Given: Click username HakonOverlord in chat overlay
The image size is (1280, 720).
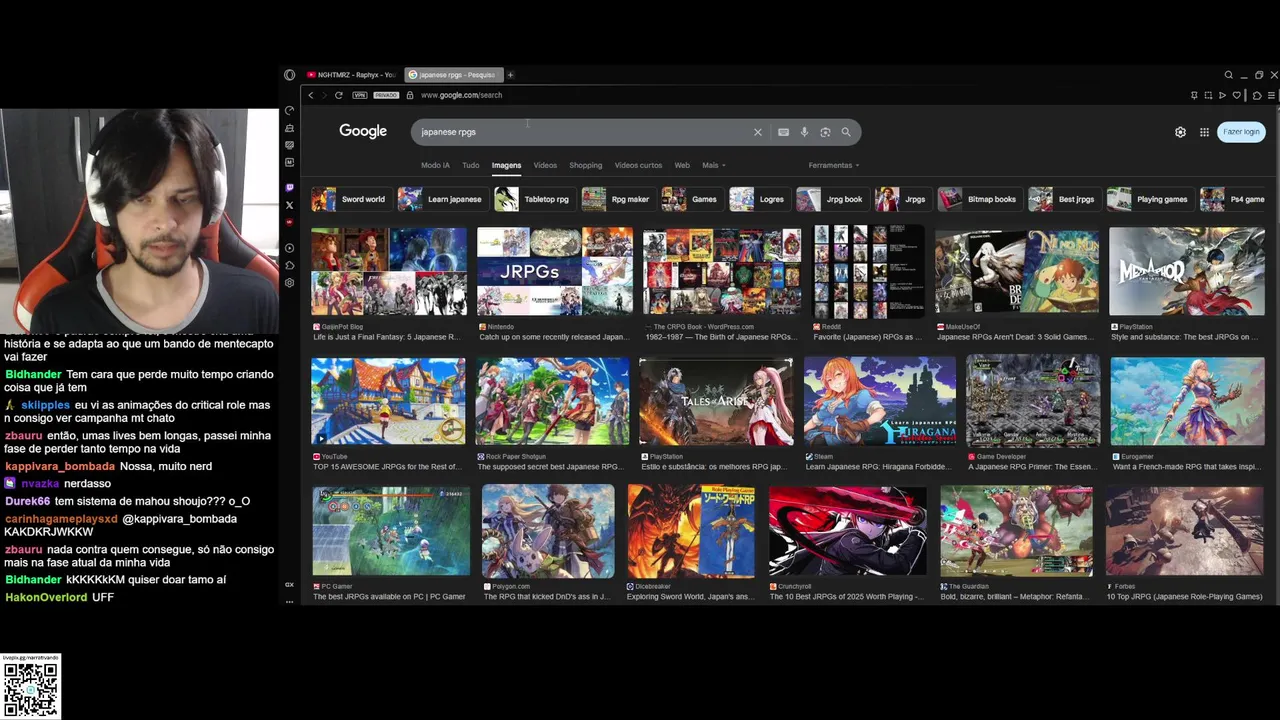Looking at the screenshot, I should 46,597.
